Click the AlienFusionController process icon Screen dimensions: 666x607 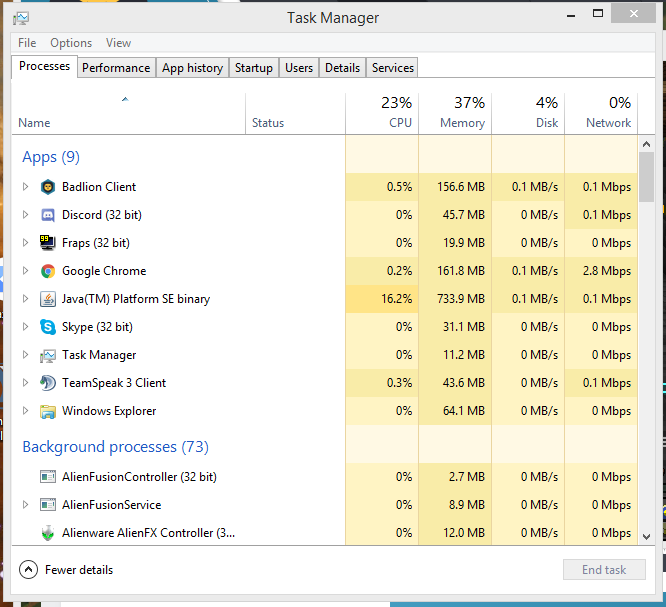48,477
